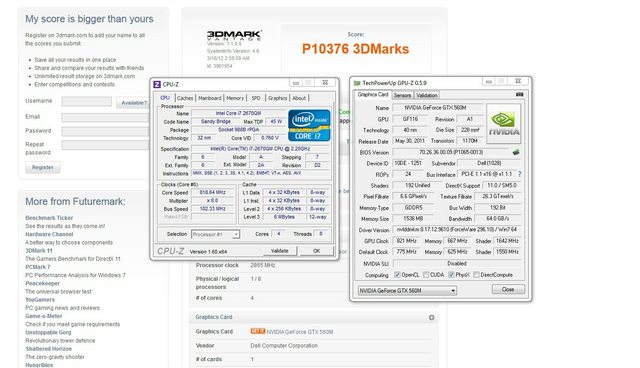Click OK in the CPU-Z window
The height and width of the screenshot is (368, 640).
click(x=316, y=251)
